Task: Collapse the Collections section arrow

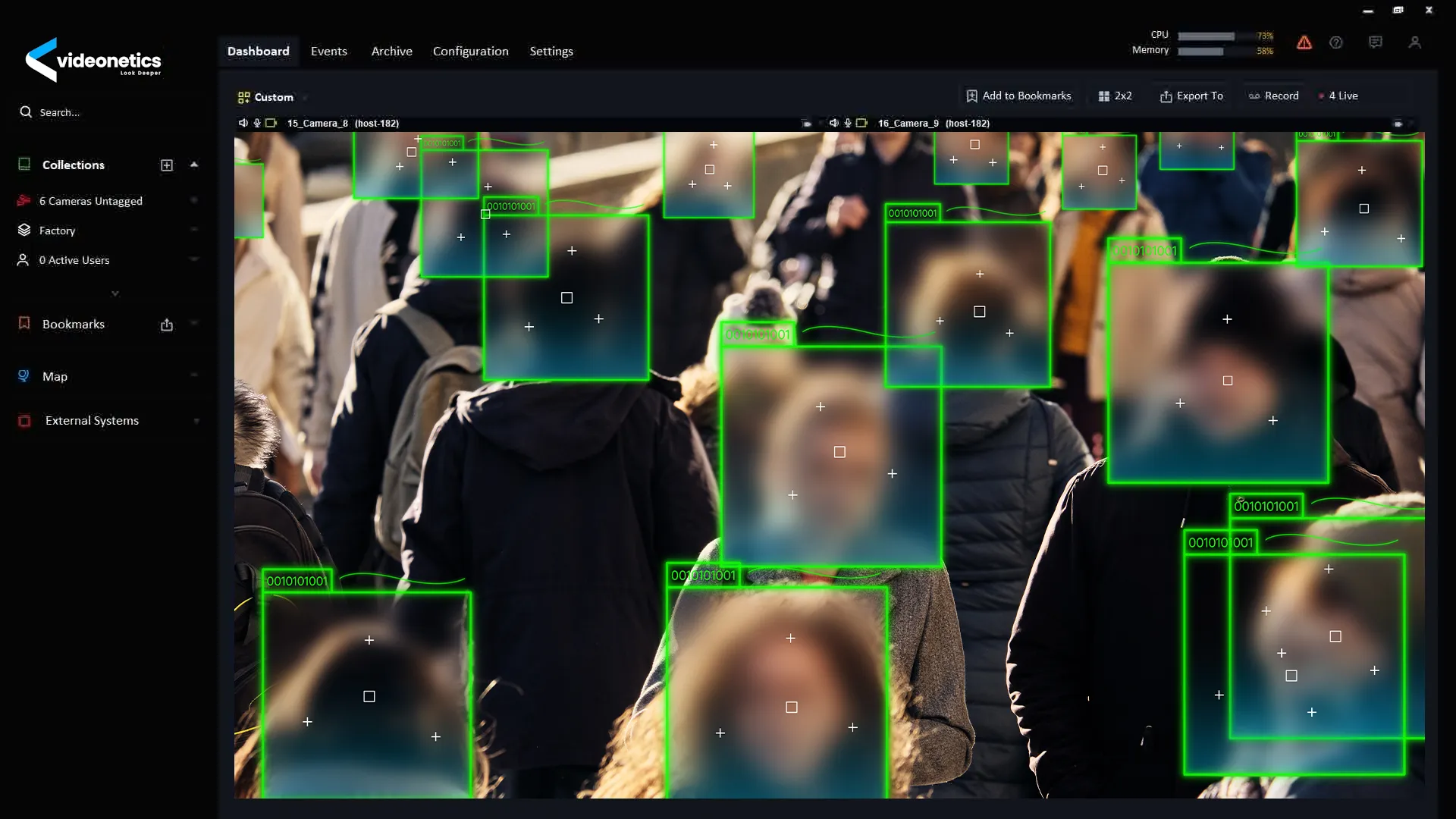Action: coord(194,165)
